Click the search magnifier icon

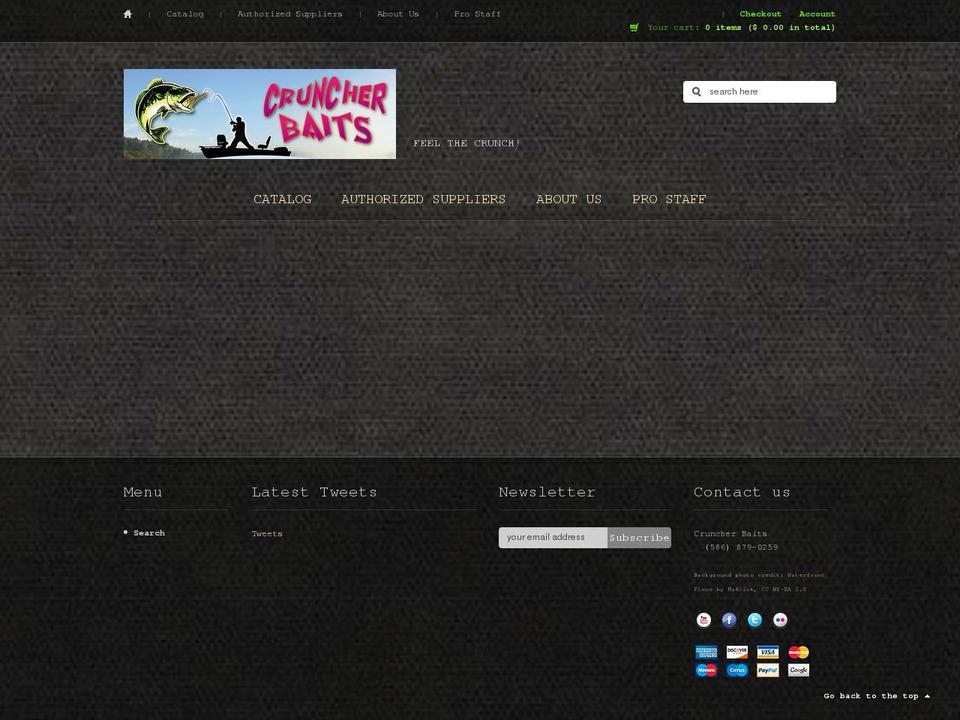tap(696, 92)
